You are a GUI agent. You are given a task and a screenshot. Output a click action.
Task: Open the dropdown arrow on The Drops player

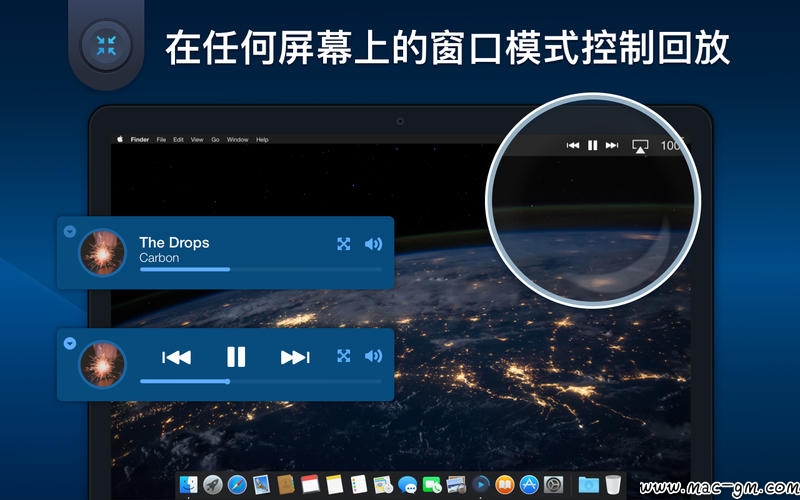point(70,232)
